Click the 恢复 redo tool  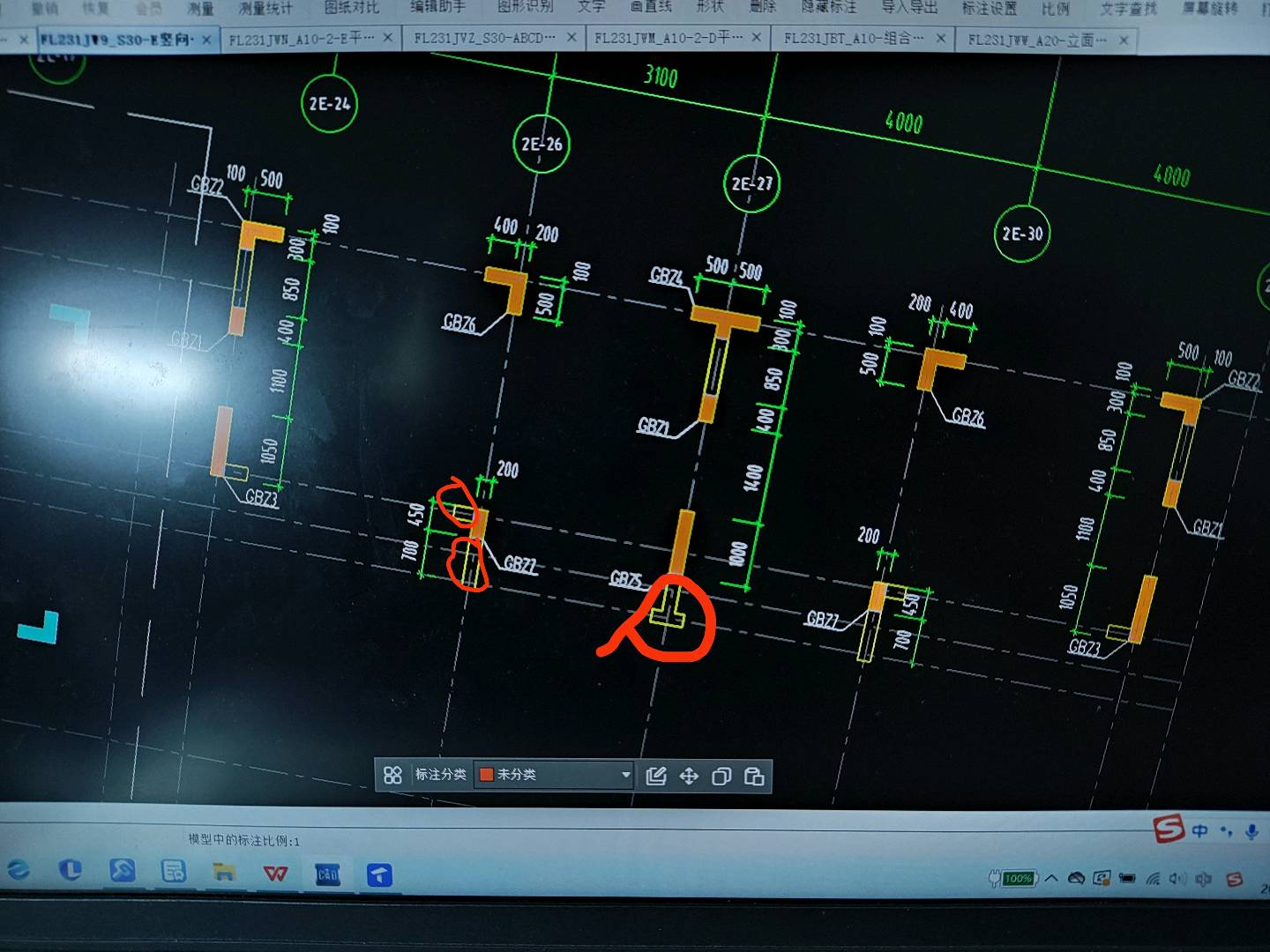click(95, 8)
